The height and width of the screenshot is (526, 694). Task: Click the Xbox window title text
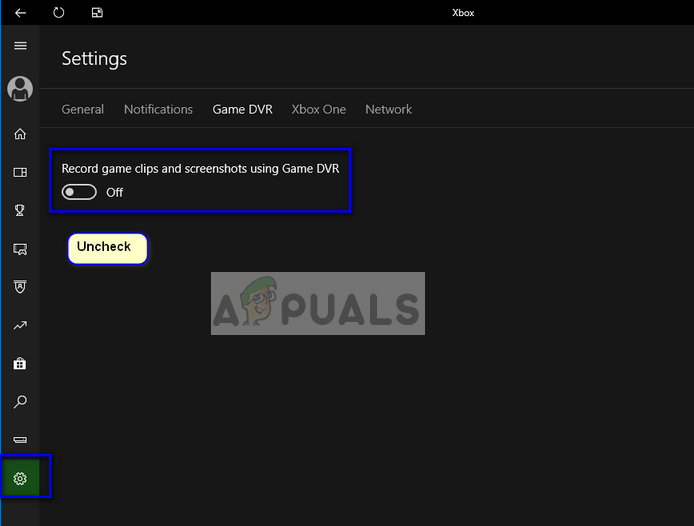click(x=463, y=13)
